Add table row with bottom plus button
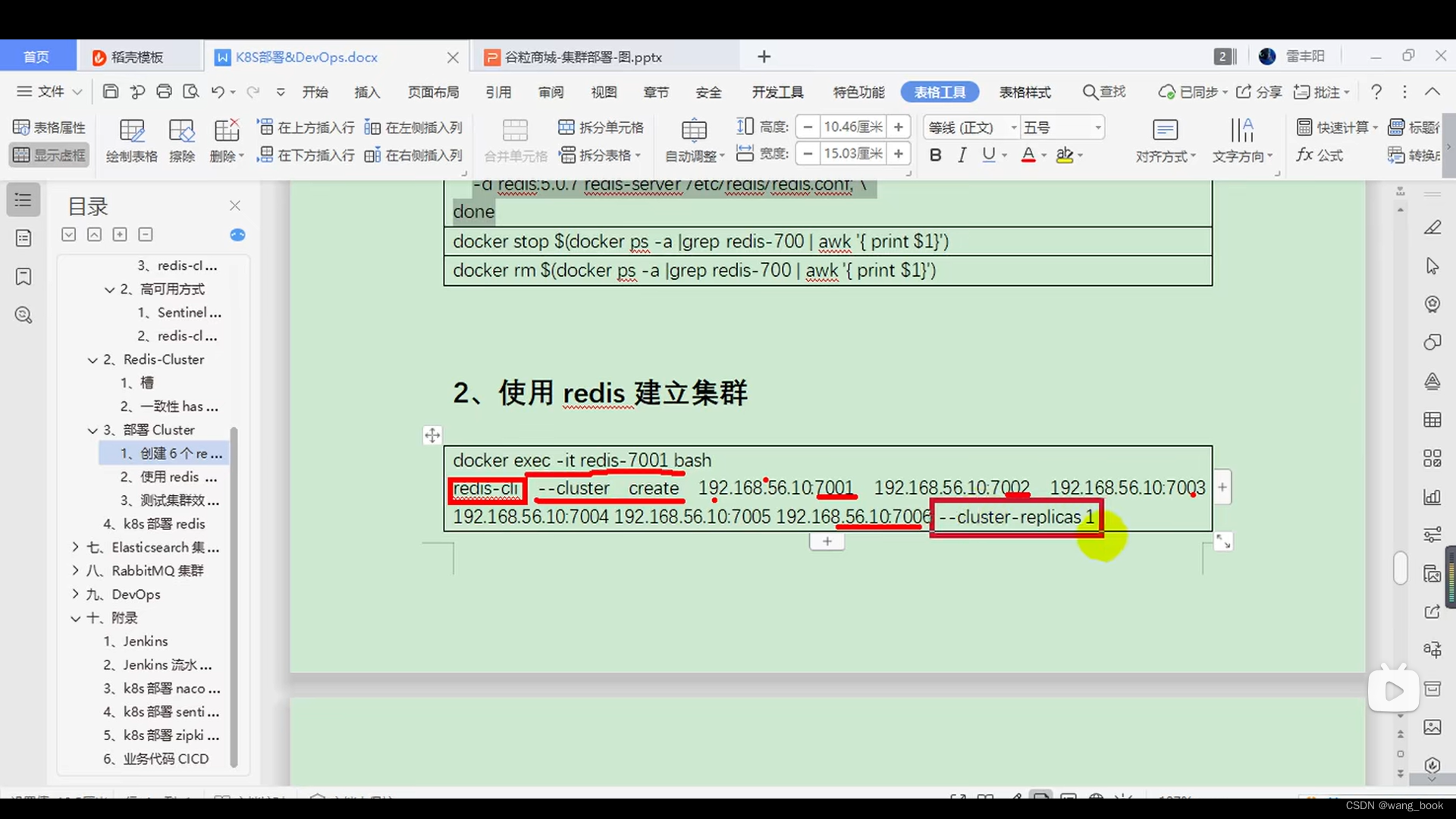This screenshot has height=819, width=1456. [x=827, y=541]
